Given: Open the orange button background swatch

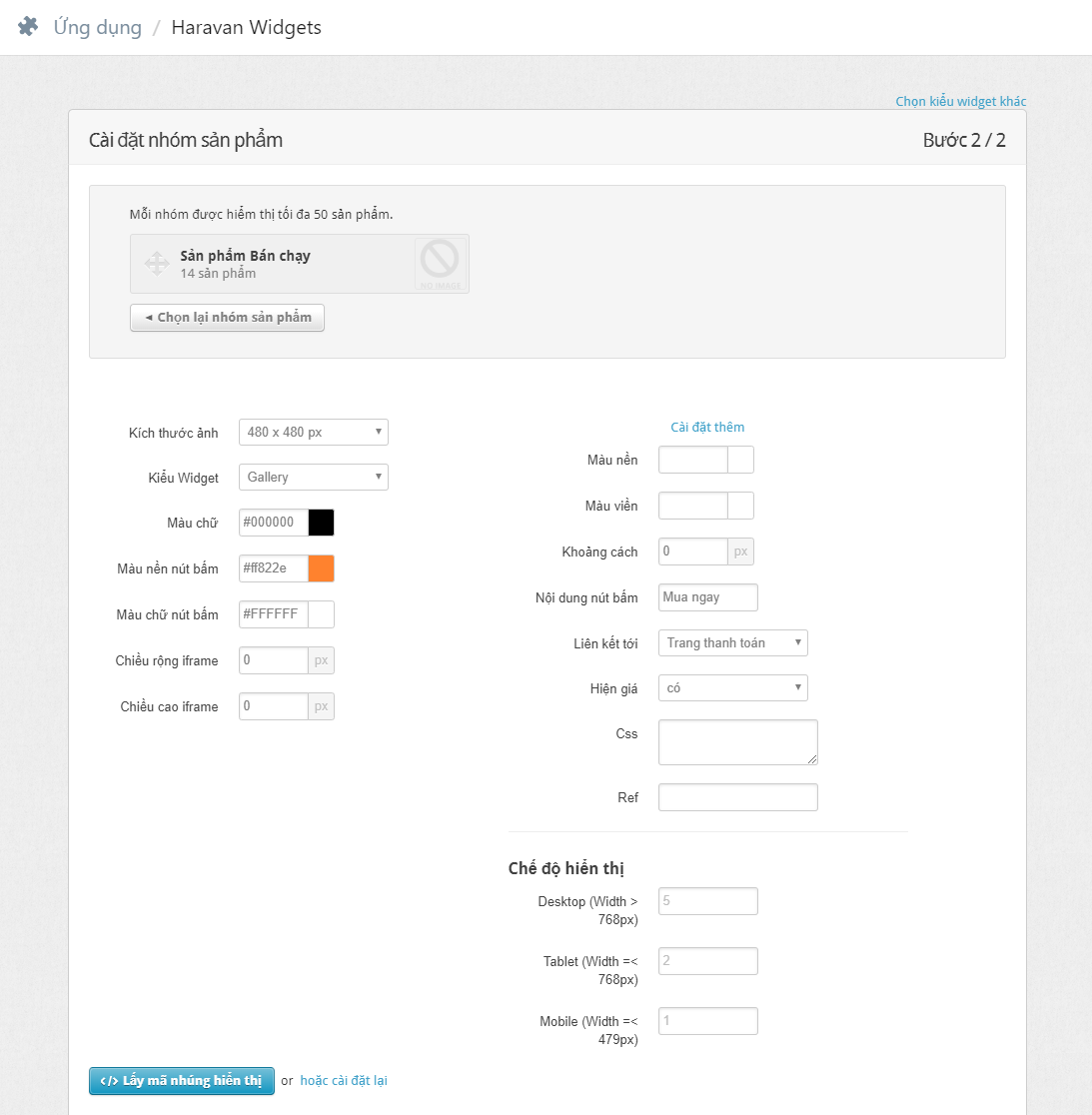Looking at the screenshot, I should coord(321,568).
